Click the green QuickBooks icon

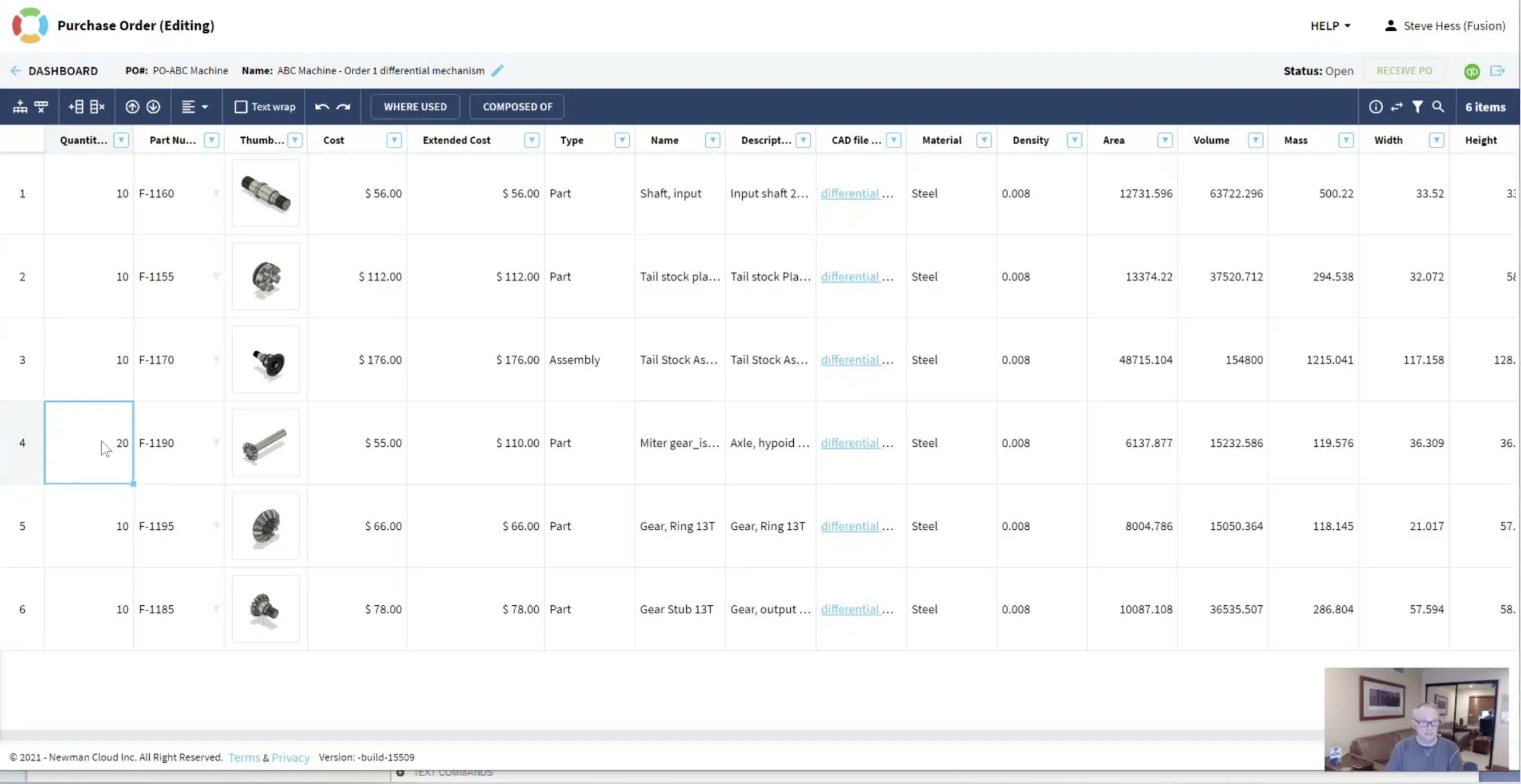pos(1472,71)
